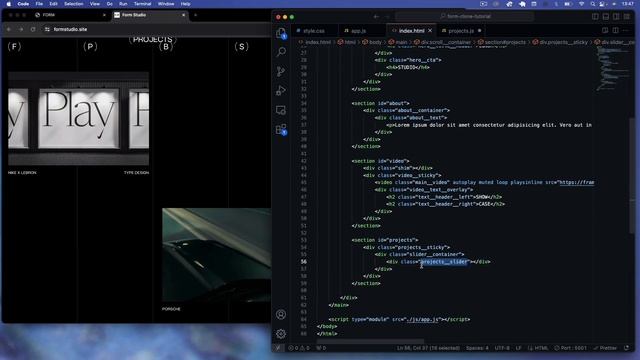Screen dimensions: 640x360
Task: Reload the formstudio.site page
Action: tap(33, 29)
